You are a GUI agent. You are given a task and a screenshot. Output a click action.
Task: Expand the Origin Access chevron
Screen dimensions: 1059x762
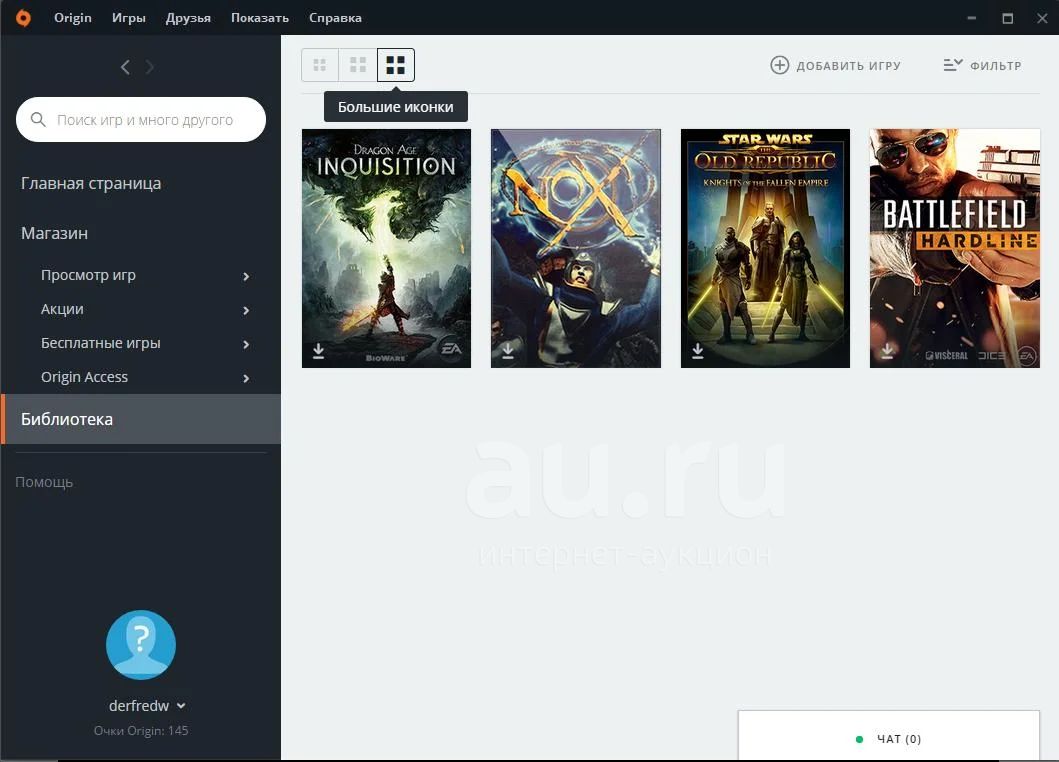[x=247, y=378]
